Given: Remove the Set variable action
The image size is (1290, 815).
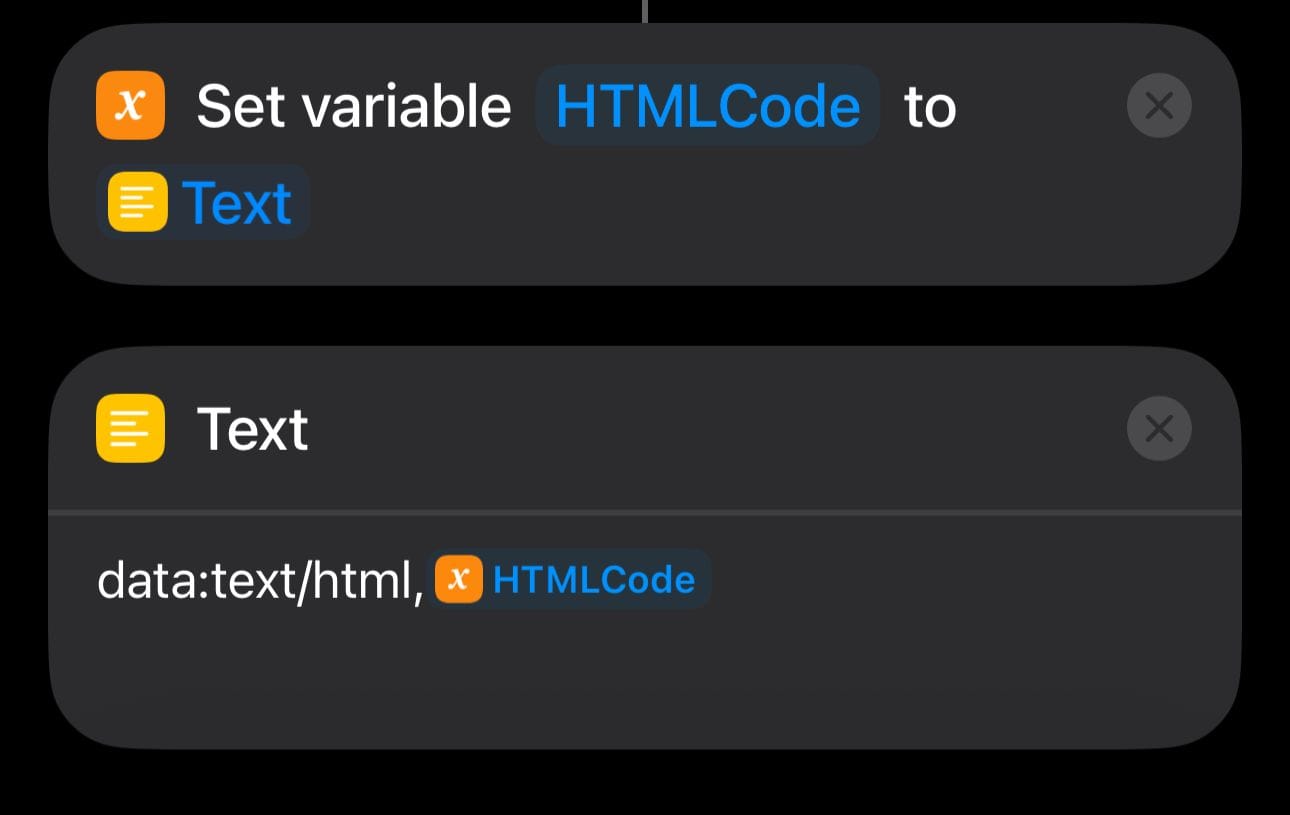Looking at the screenshot, I should [x=1158, y=105].
